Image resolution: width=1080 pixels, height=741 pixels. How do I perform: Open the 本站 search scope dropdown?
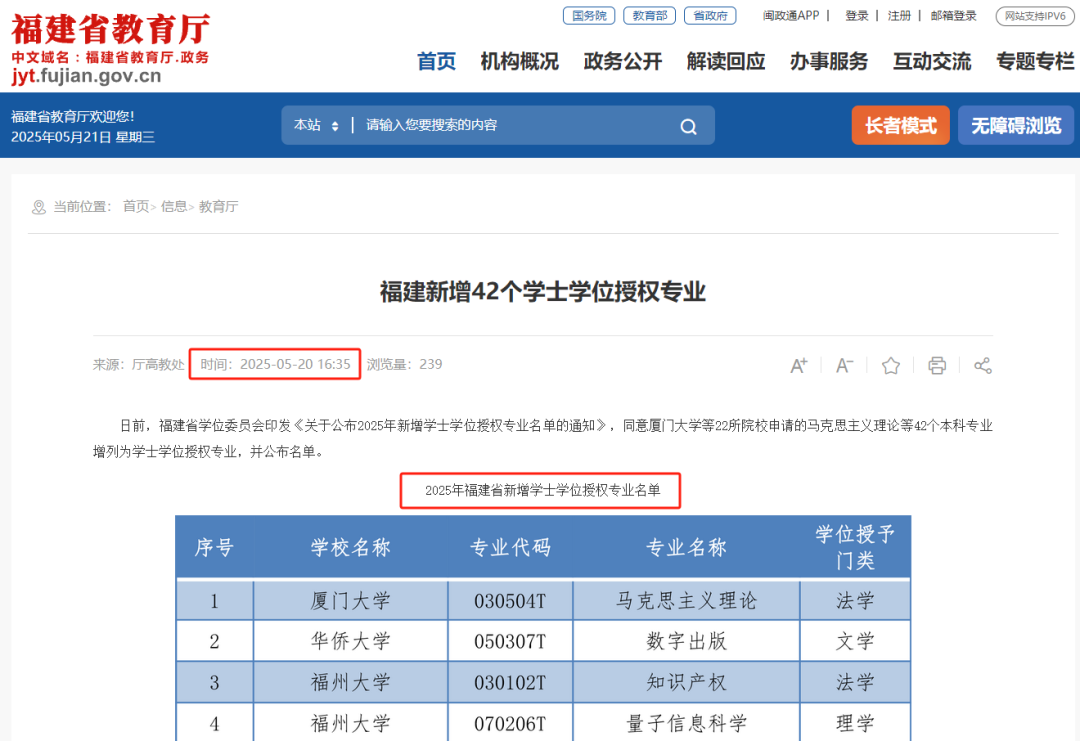coord(316,125)
